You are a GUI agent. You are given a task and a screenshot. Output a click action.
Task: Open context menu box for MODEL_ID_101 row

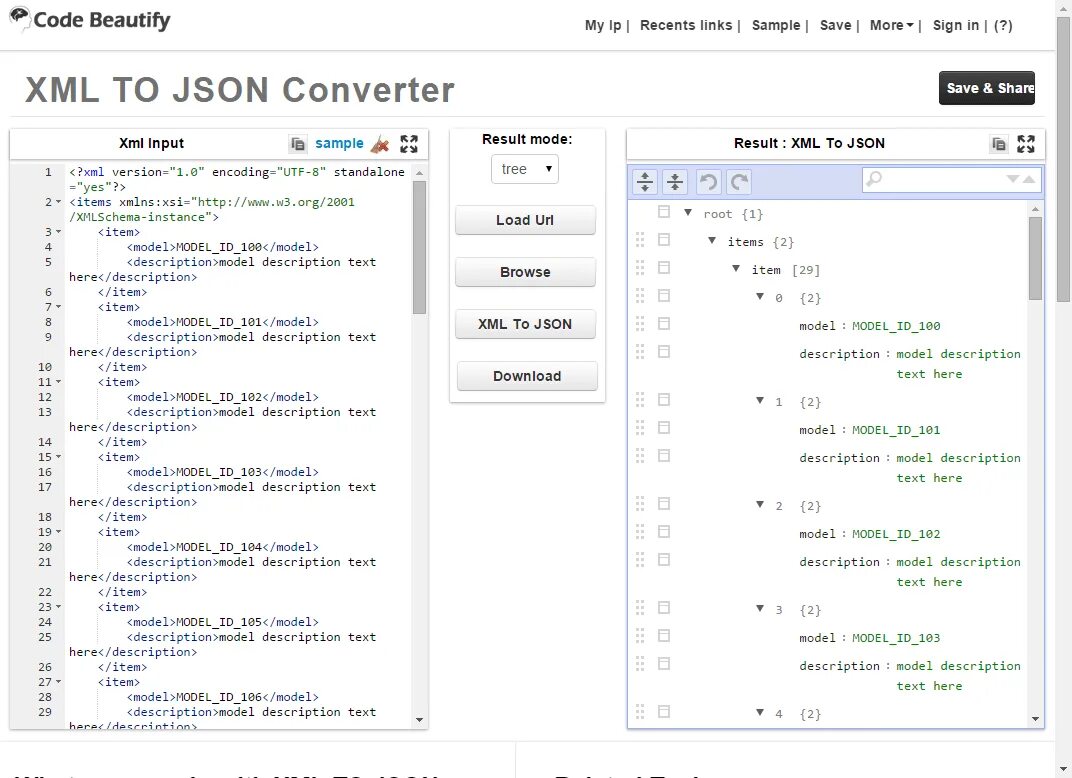tap(664, 428)
